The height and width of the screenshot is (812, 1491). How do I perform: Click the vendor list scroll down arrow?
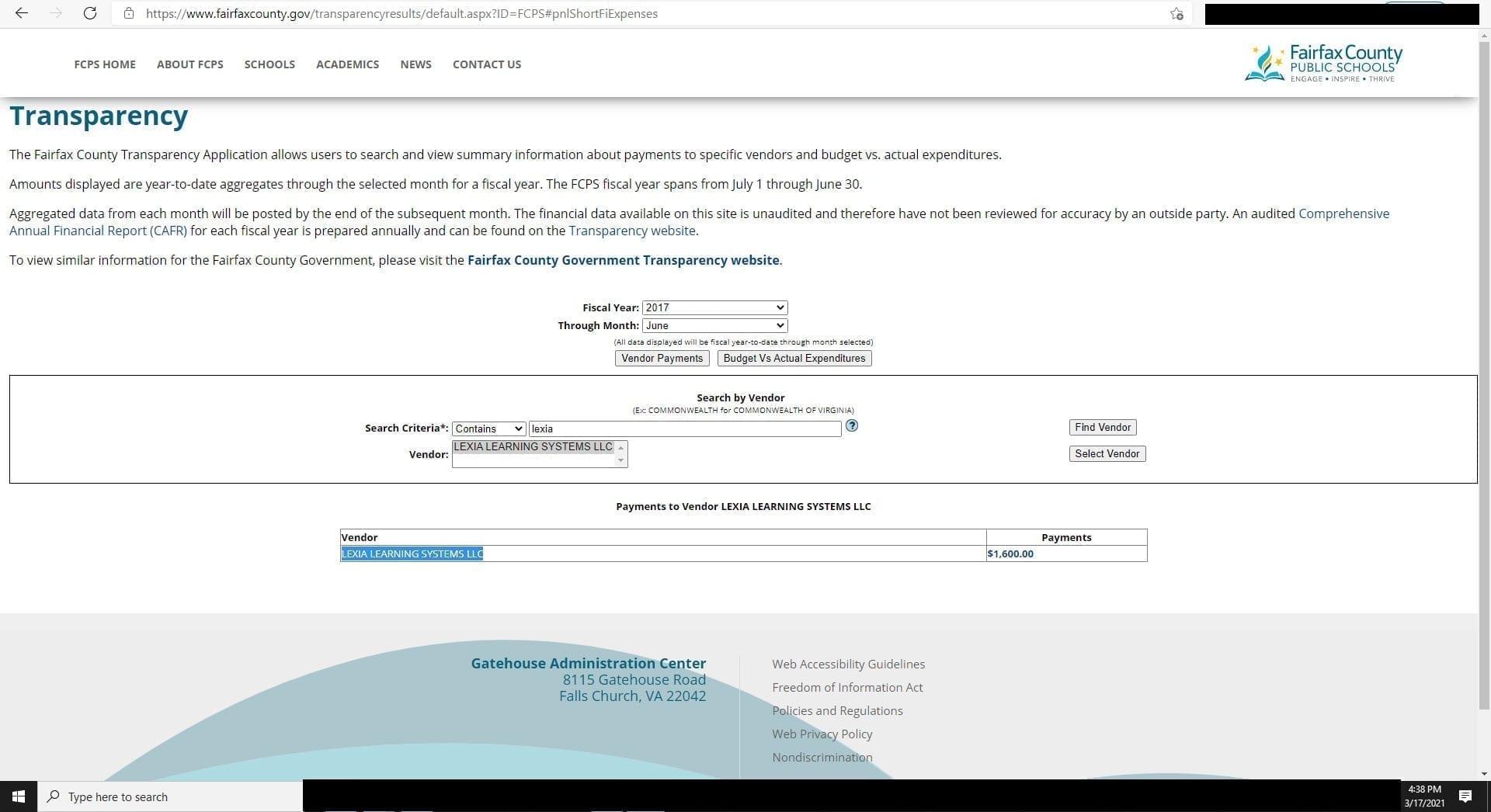tap(620, 460)
